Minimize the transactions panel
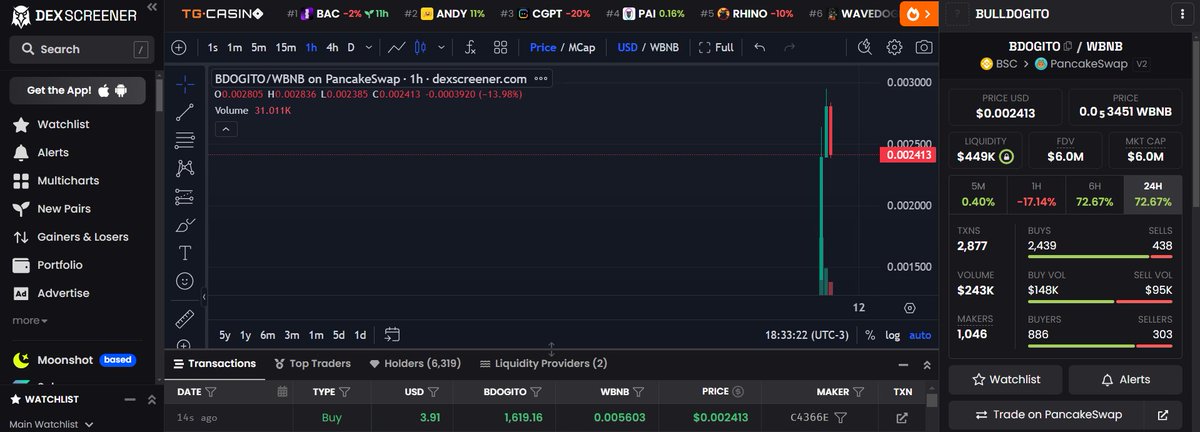Screen dimensions: 1200x432 pos(903,365)
